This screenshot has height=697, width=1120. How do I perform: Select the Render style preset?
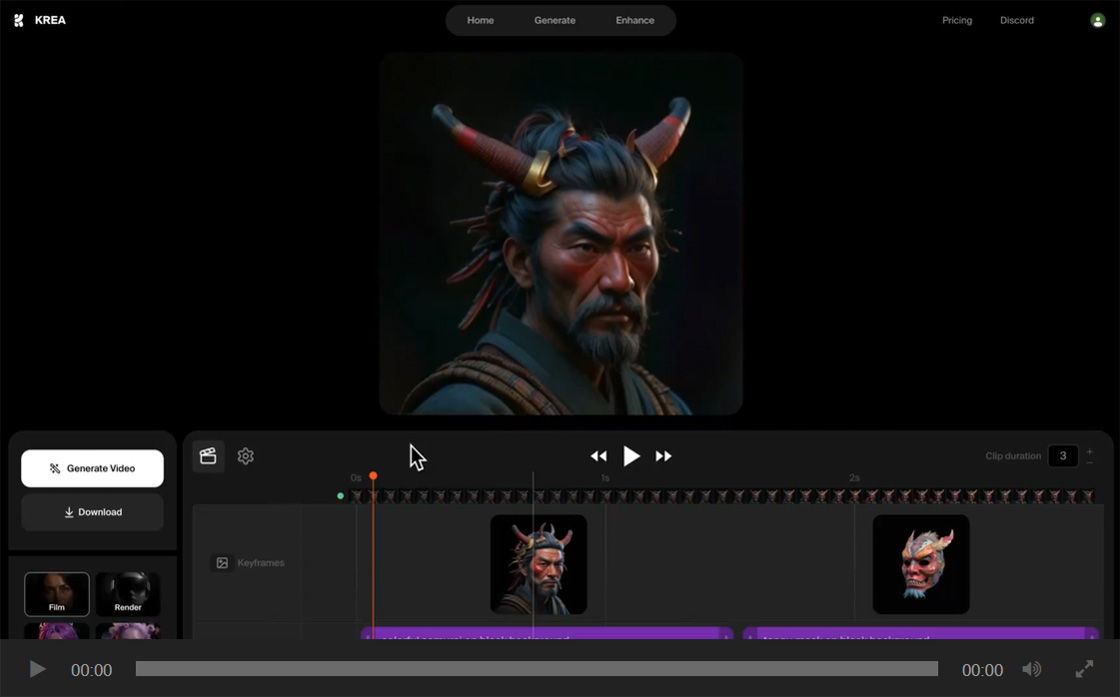128,593
